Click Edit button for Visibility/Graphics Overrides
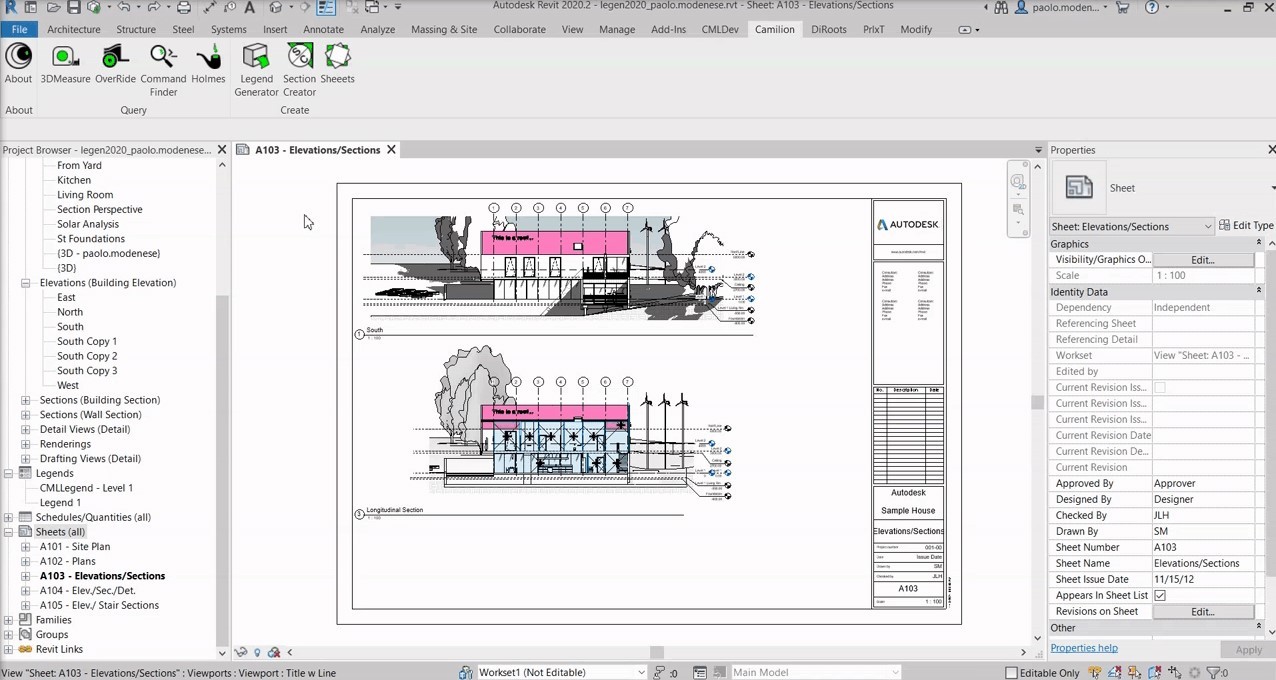 point(1202,259)
